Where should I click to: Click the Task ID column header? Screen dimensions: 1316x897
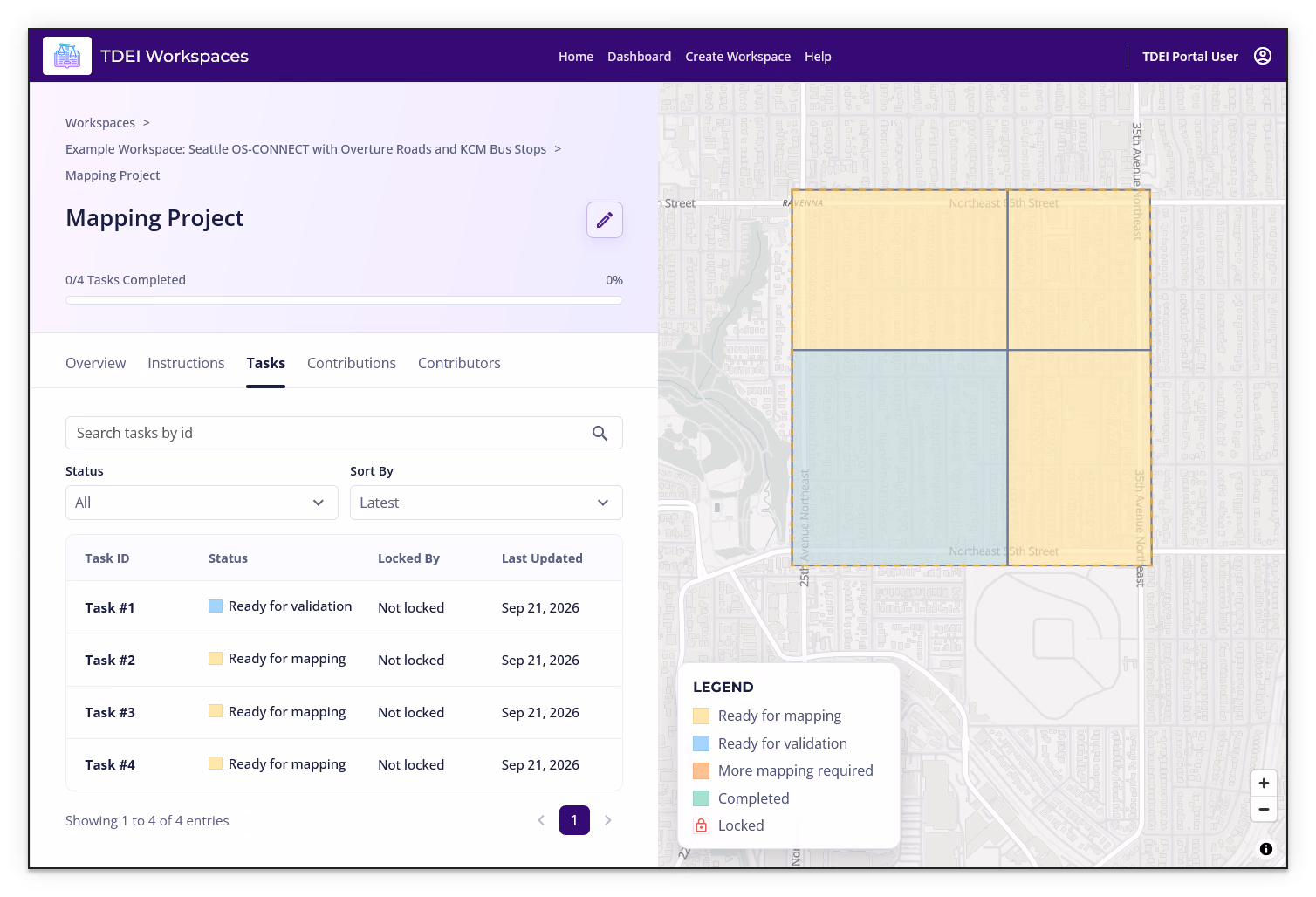106,558
